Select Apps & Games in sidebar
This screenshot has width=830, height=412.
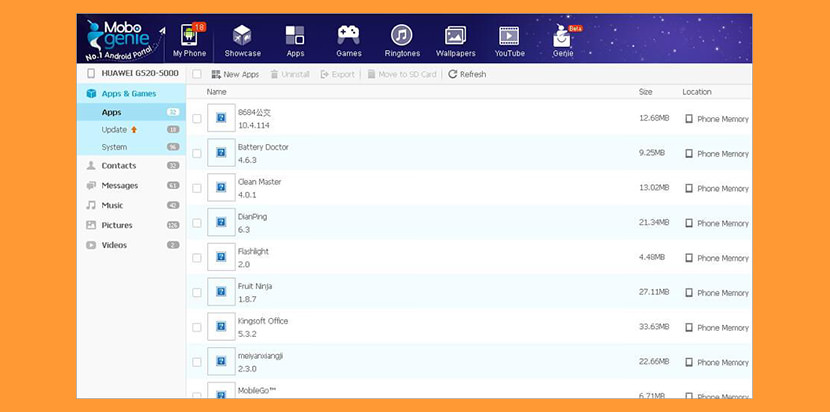(x=132, y=94)
